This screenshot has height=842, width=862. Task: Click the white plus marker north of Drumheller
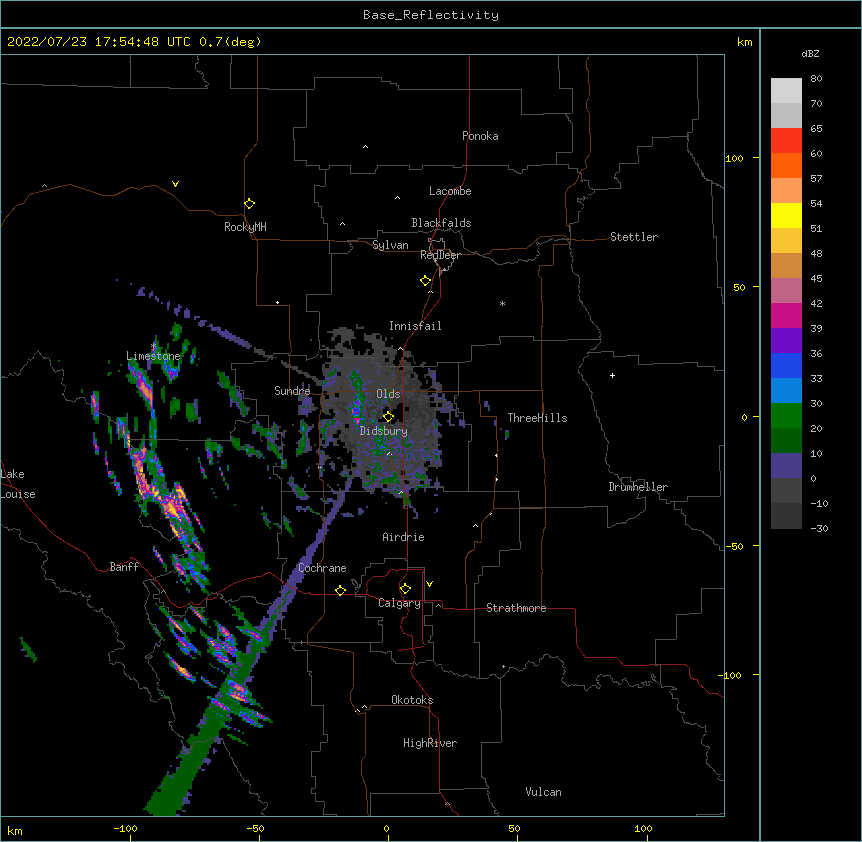click(612, 375)
